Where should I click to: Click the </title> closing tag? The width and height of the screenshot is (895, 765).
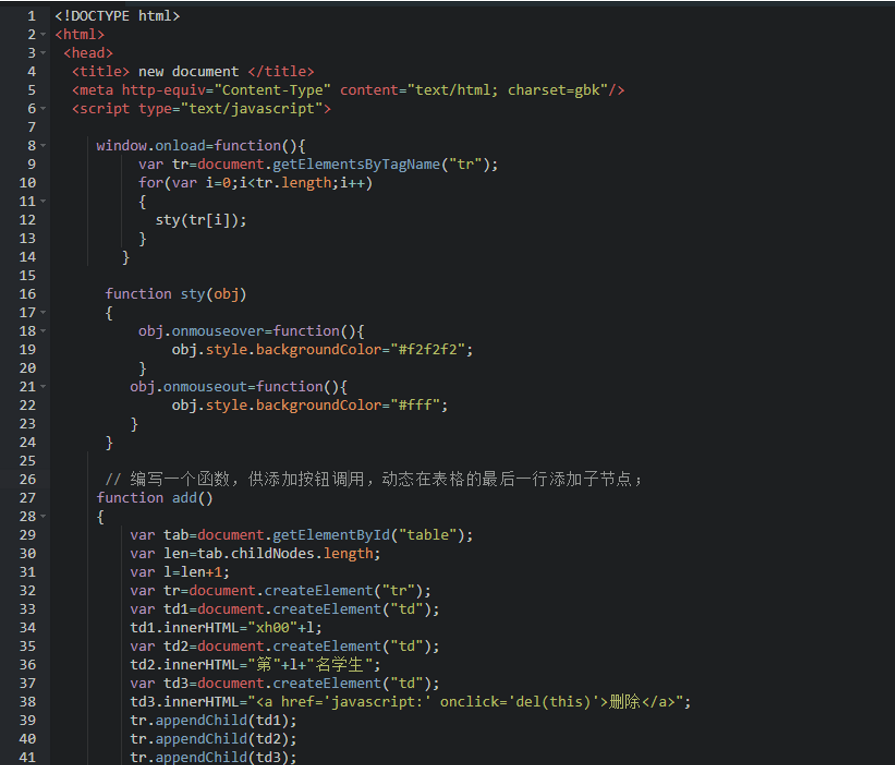(x=281, y=71)
